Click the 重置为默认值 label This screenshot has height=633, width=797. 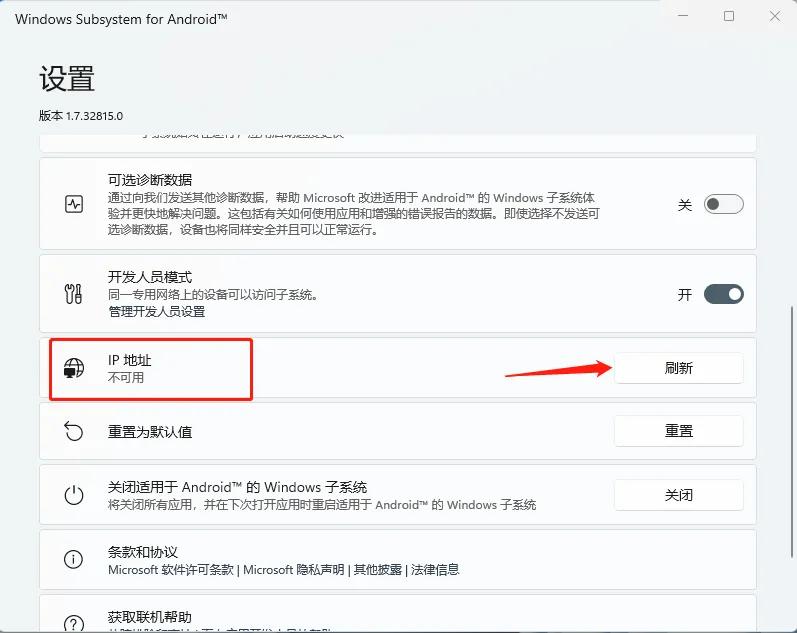pos(150,432)
